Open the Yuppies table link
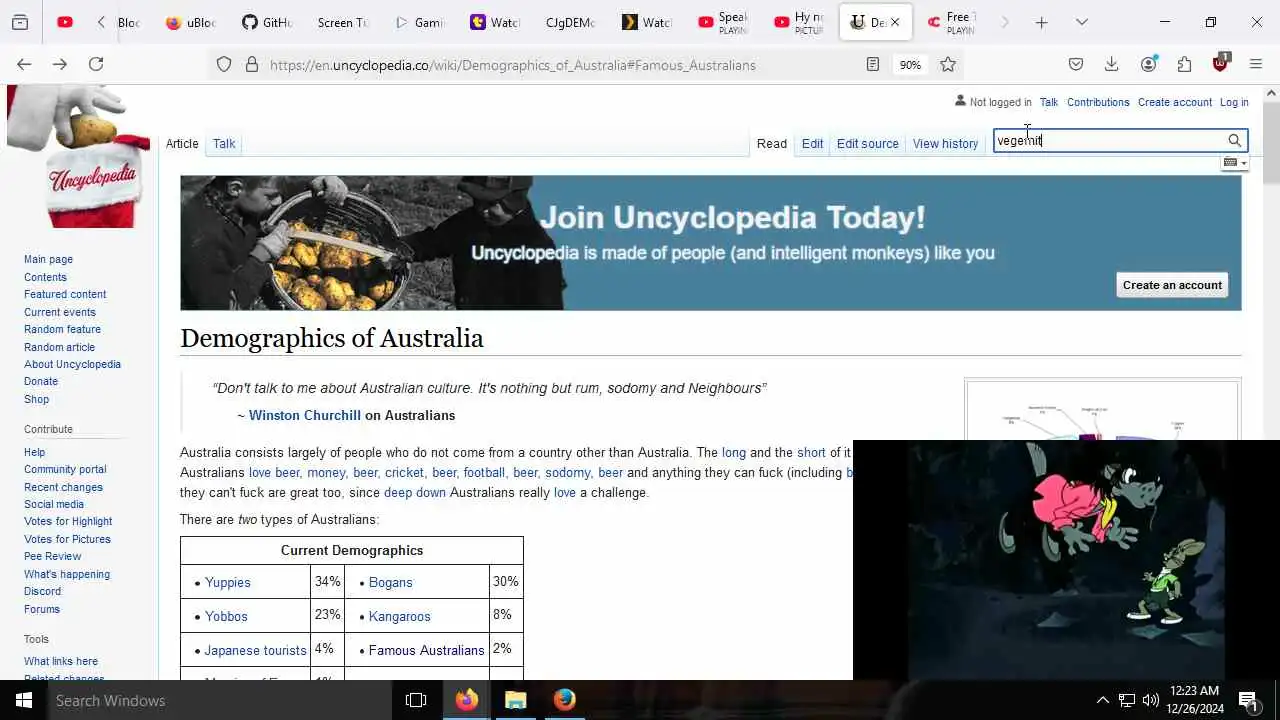Screen dimensions: 1280x720 click(x=228, y=582)
